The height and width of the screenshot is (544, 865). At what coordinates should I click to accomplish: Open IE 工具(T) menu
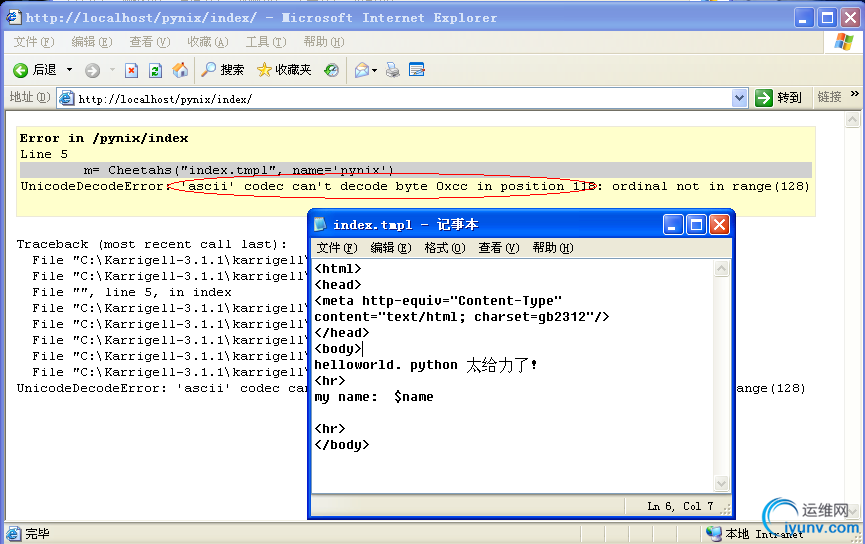tap(266, 42)
